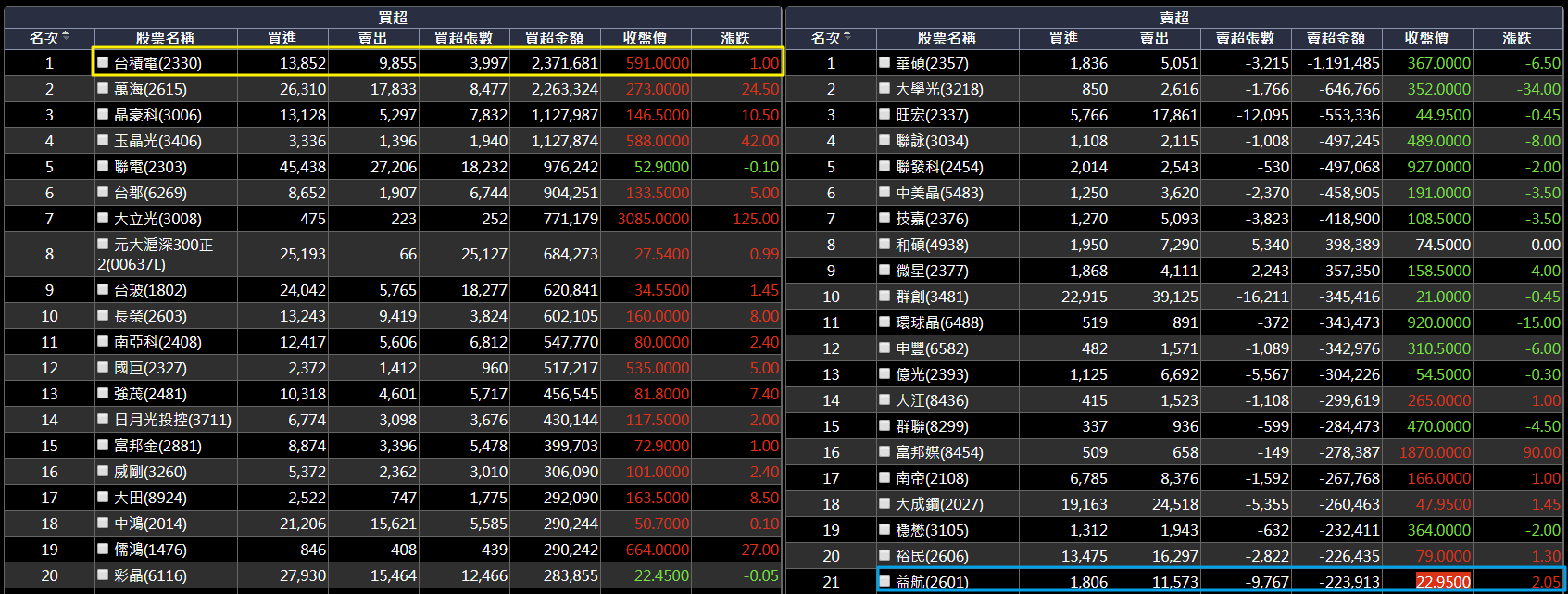
Task: Select the 晶豪科(3006) checkbox
Action: (103, 114)
